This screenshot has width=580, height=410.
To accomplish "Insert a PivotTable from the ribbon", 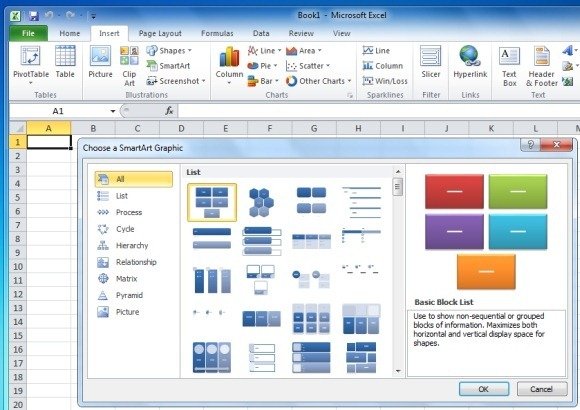I will click(x=31, y=65).
